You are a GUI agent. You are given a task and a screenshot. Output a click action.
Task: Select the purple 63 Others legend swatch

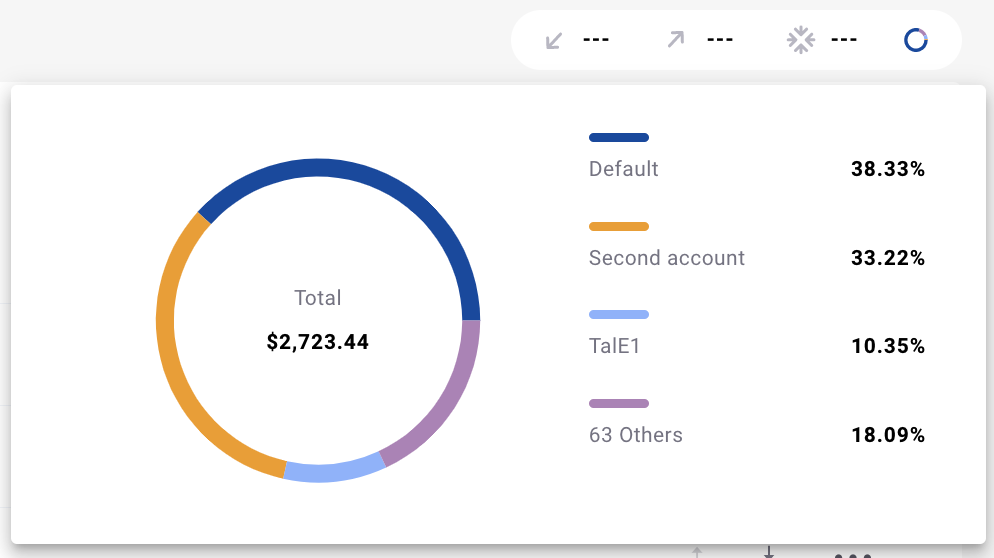(x=619, y=403)
